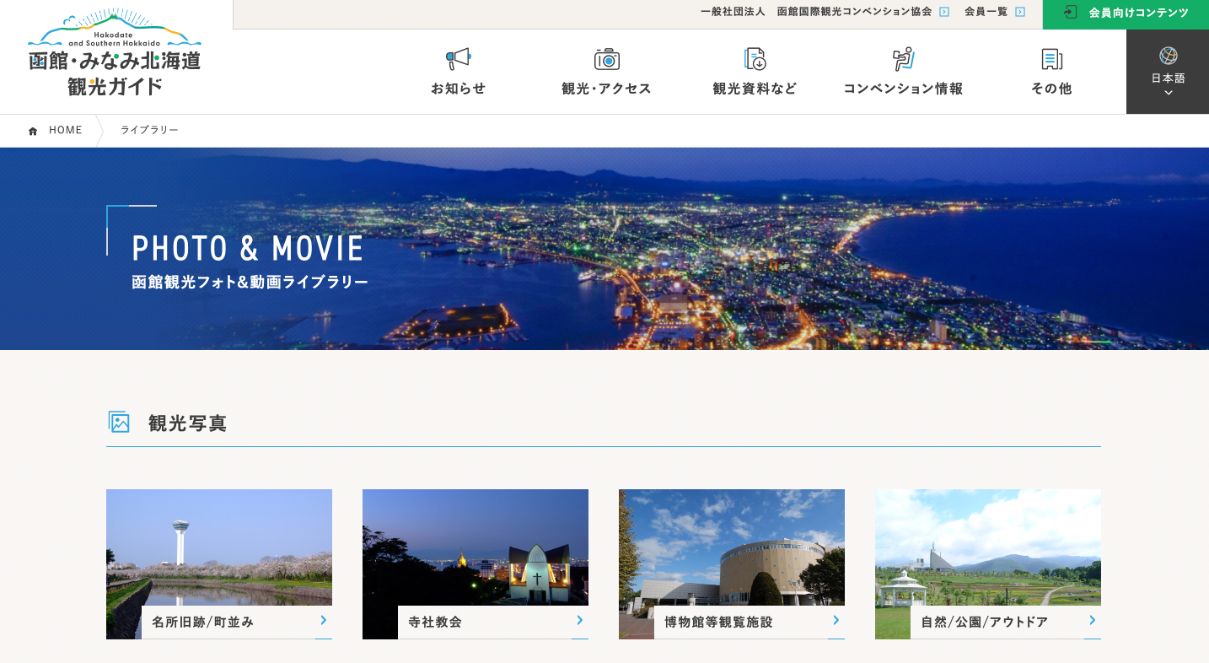Click the globe icon for language selection
1209x663 pixels.
[x=1168, y=56]
